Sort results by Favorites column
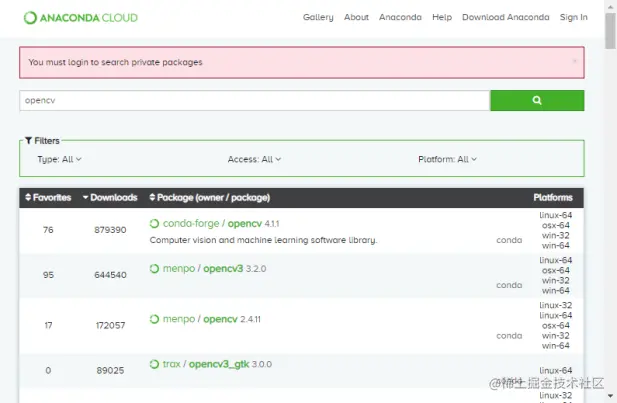This screenshot has width=617, height=403. (x=48, y=198)
